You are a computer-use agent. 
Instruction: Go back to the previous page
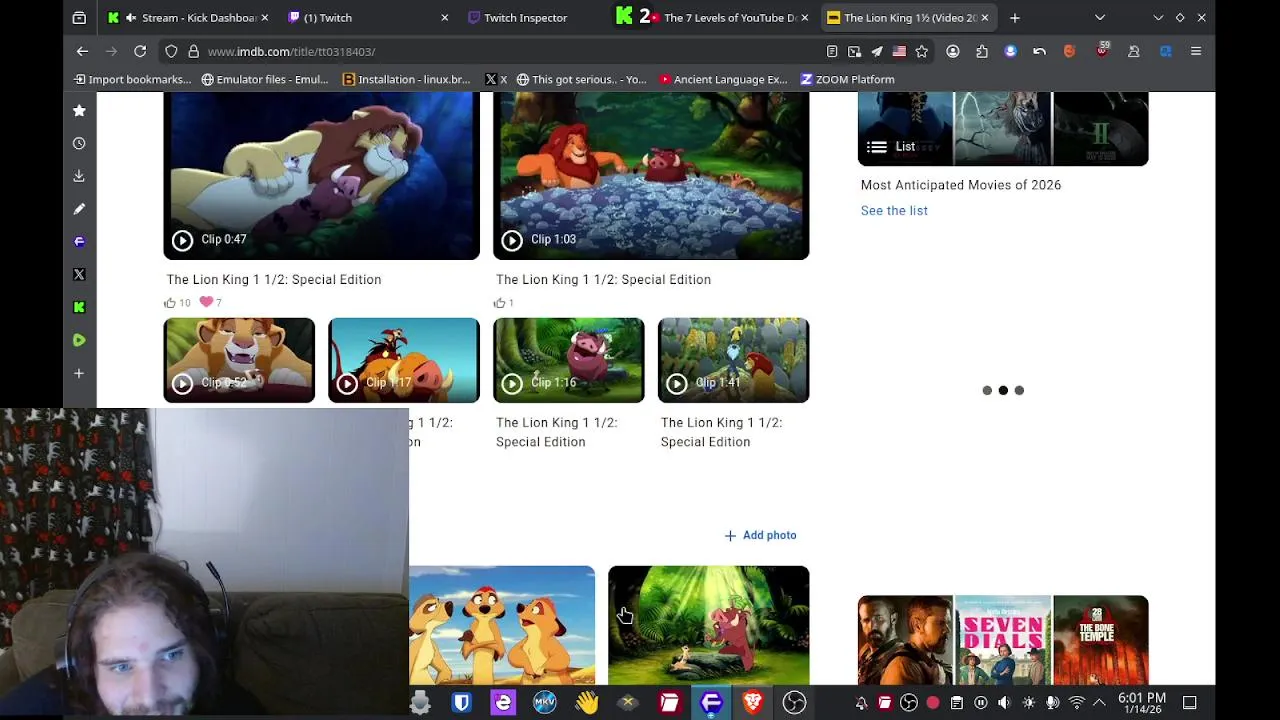[x=82, y=51]
